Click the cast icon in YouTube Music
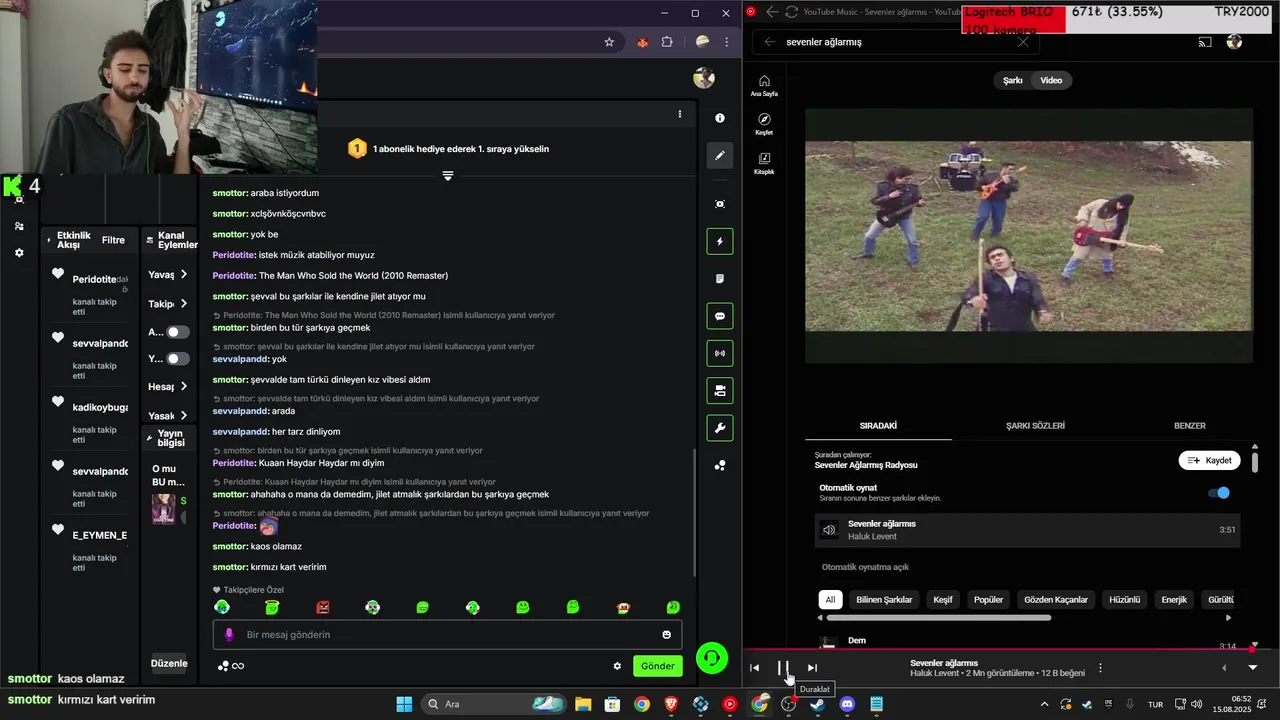Screen dimensions: 1280x720 1205,42
